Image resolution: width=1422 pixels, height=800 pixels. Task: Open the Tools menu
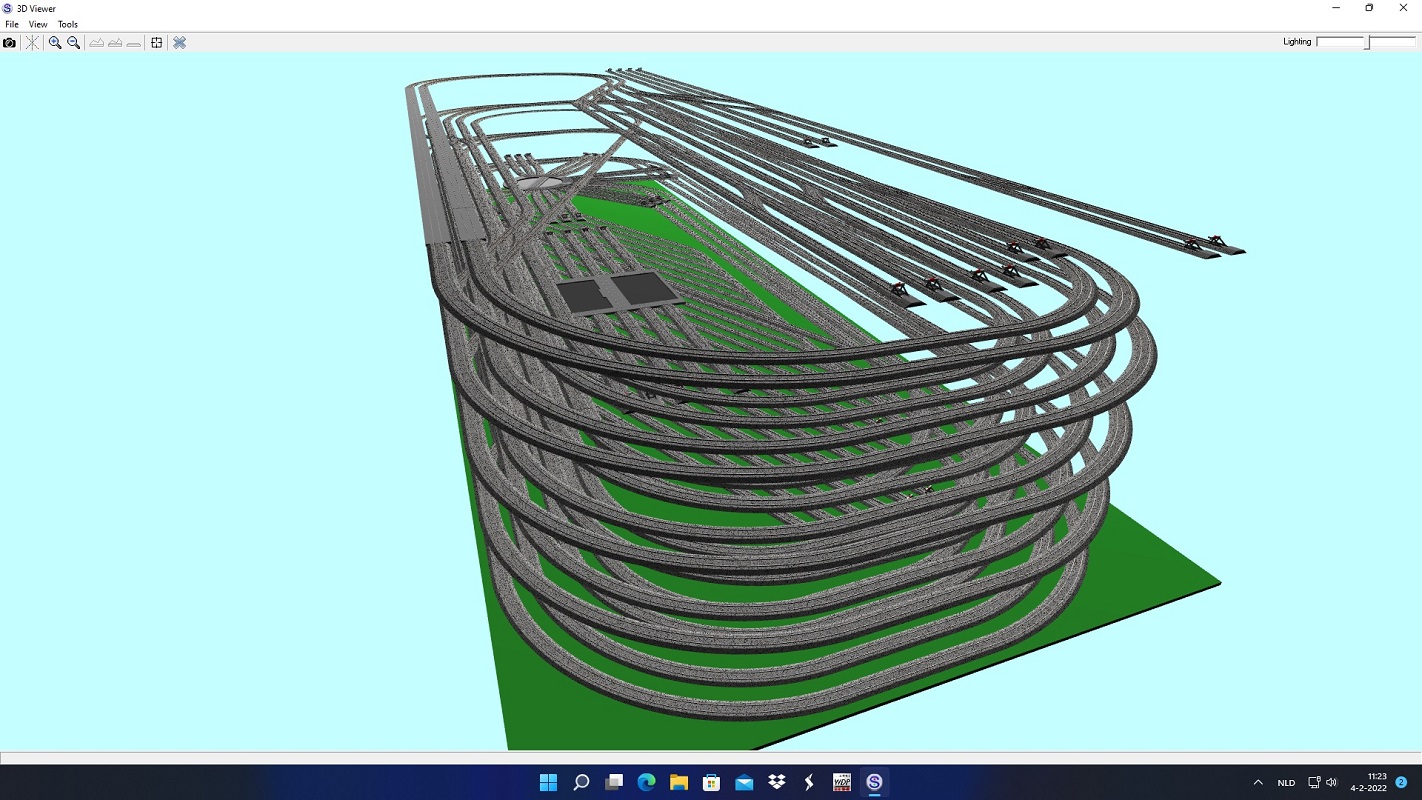(68, 24)
